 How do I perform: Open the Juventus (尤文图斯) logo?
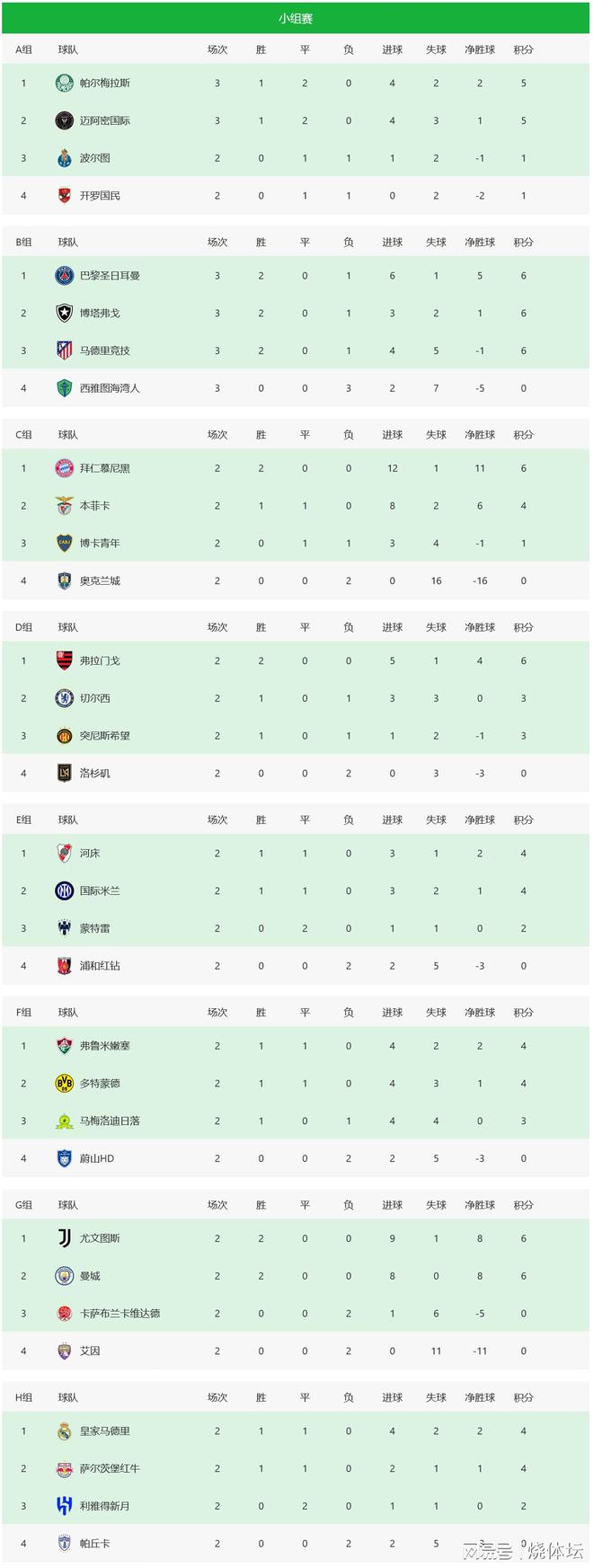64,1238
